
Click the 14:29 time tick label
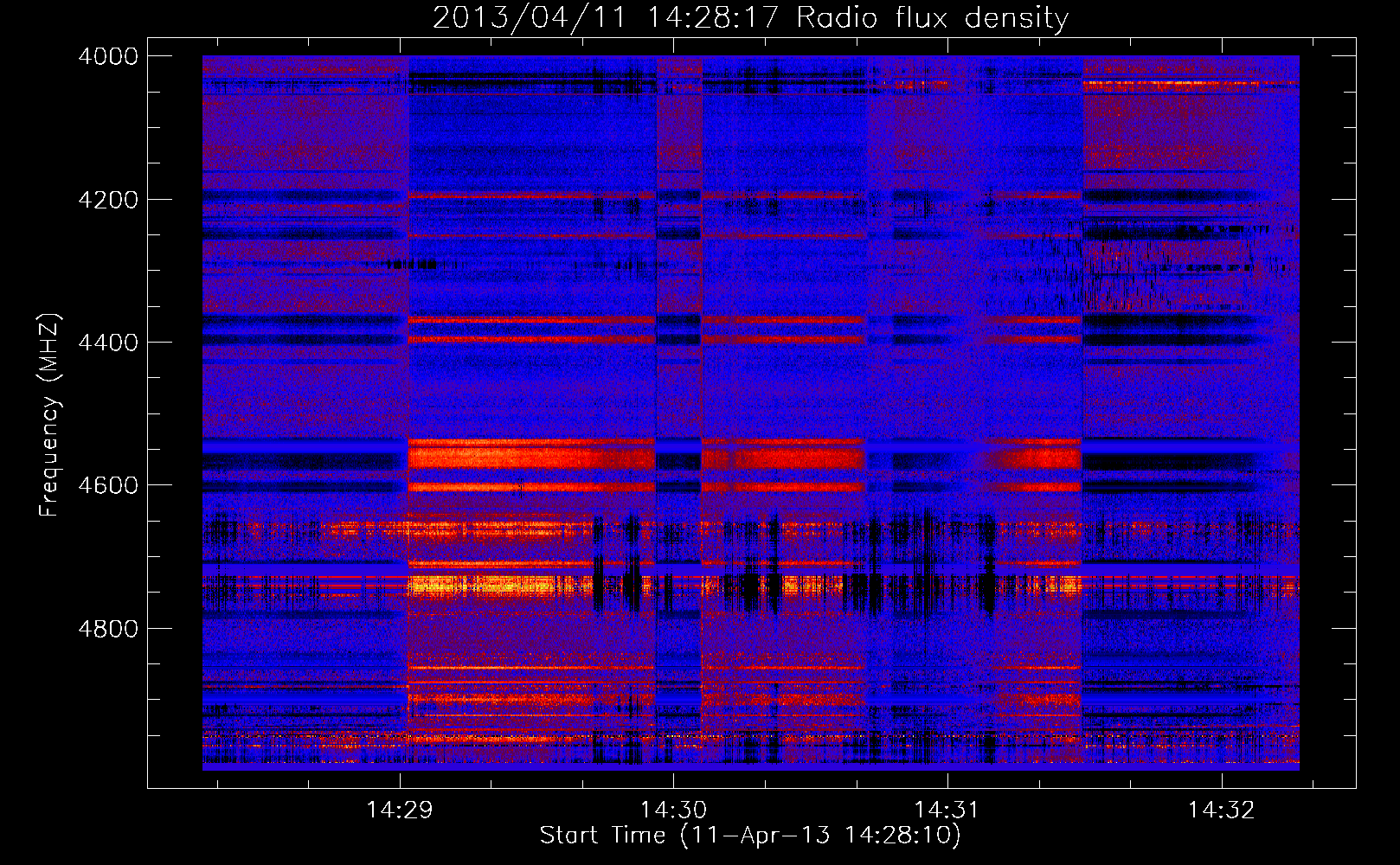click(x=399, y=811)
